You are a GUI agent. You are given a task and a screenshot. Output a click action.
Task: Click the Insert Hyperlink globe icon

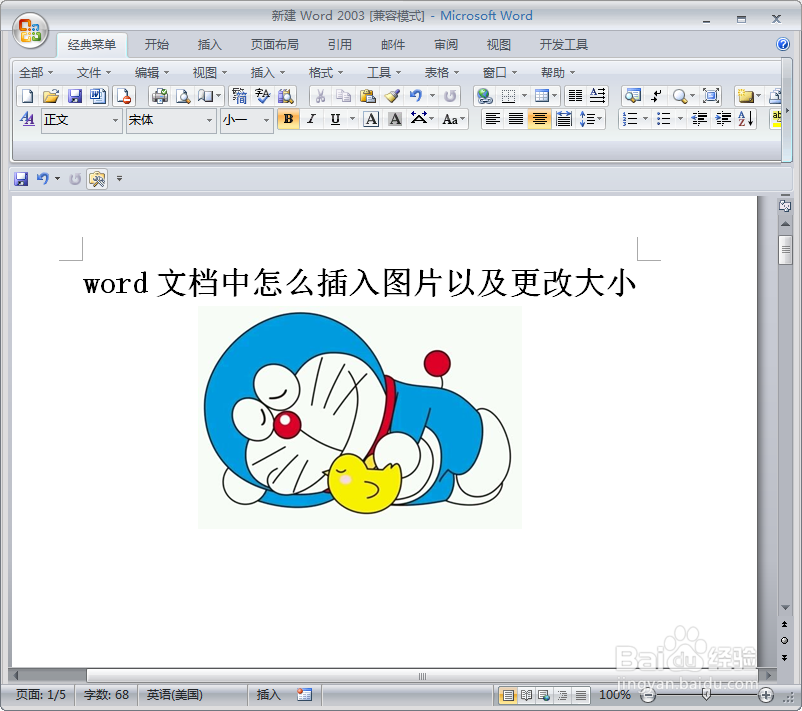[x=484, y=96]
